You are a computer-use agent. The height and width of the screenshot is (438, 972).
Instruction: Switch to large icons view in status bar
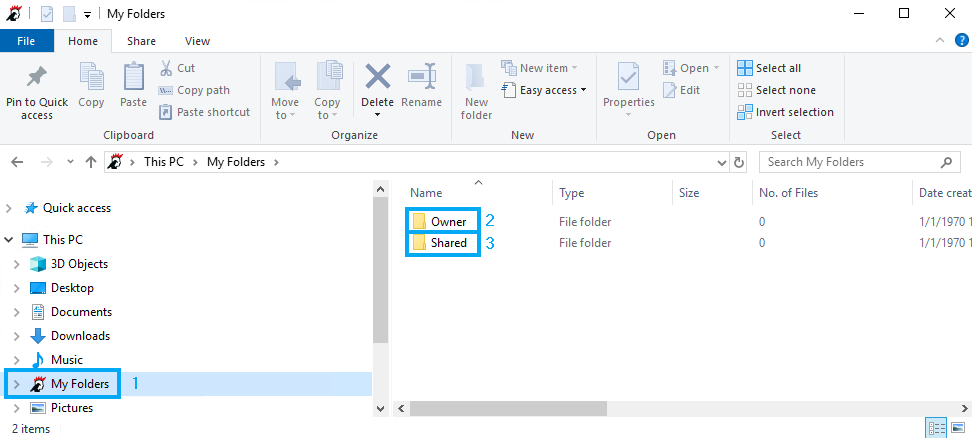(958, 427)
